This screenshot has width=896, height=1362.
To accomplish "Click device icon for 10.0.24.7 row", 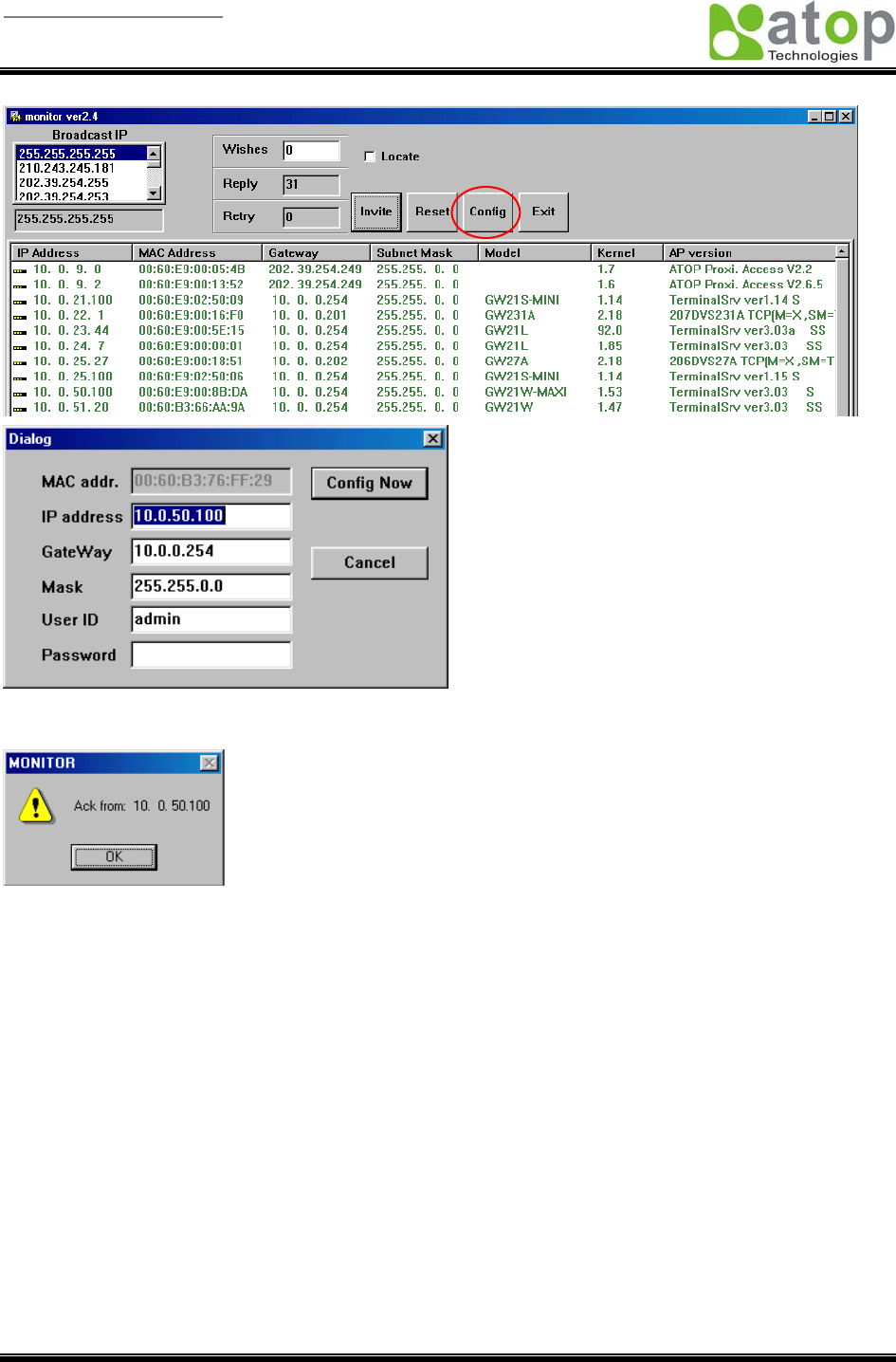I will (x=20, y=347).
